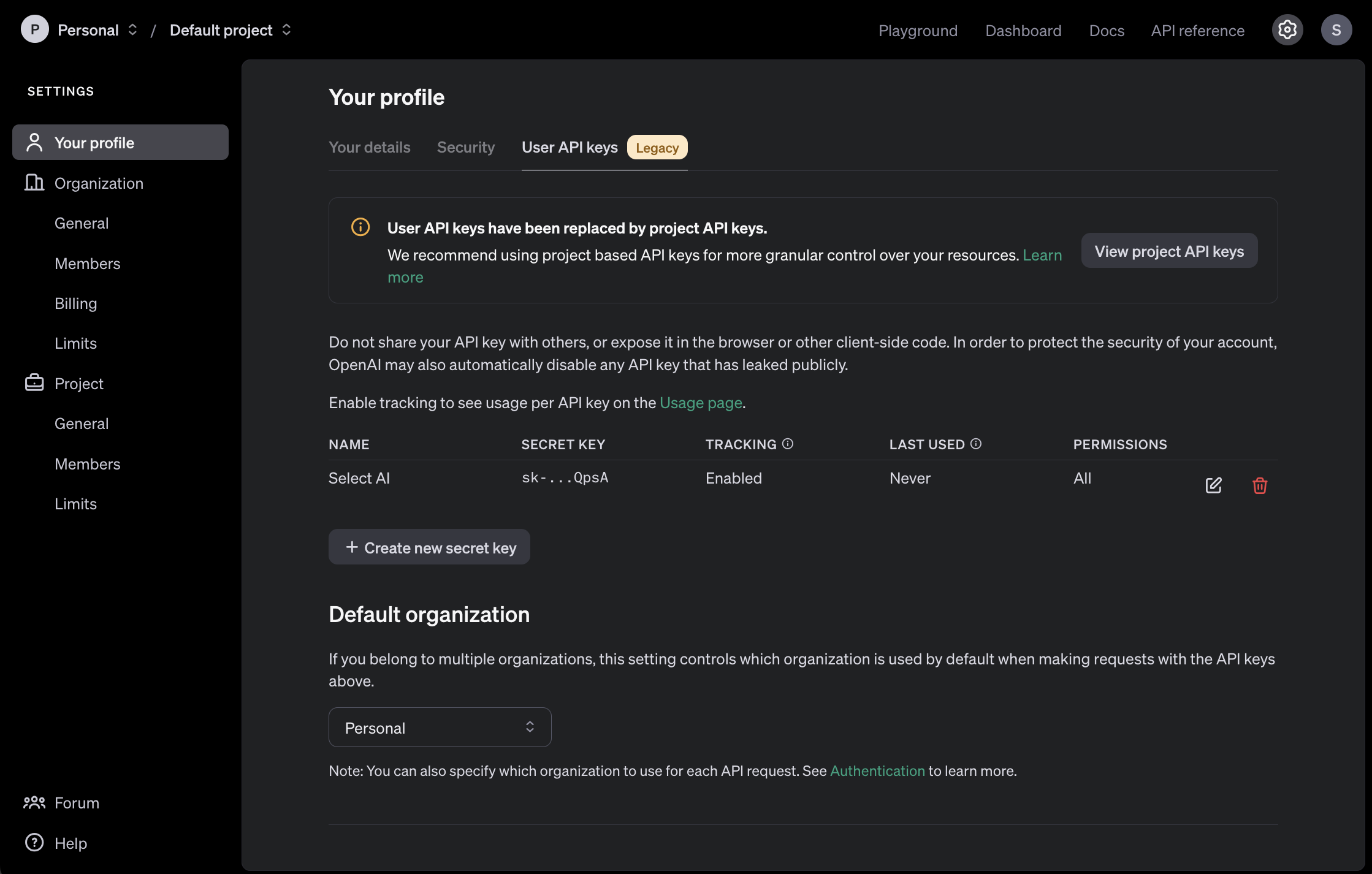Open the user avatar S menu
This screenshot has width=1372, height=874.
[x=1336, y=30]
